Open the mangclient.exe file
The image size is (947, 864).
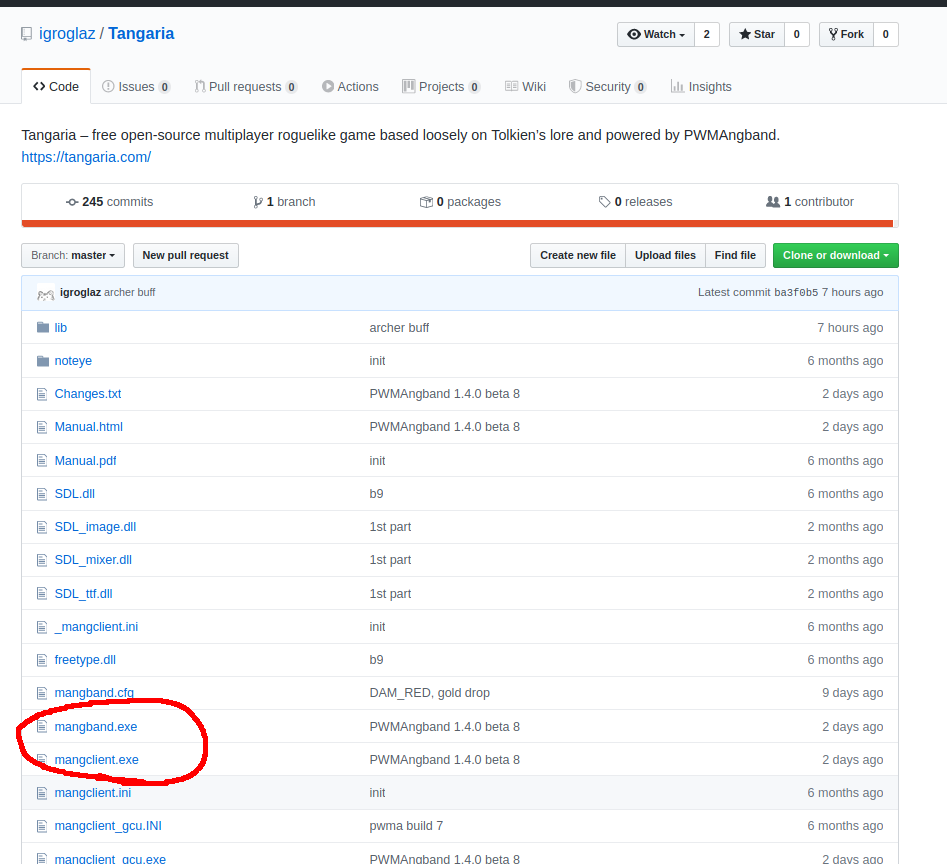click(x=97, y=760)
